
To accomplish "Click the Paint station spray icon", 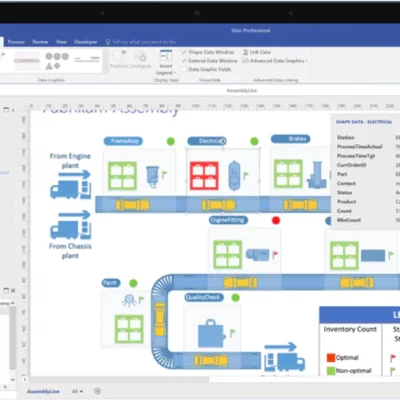I will point(129,300).
